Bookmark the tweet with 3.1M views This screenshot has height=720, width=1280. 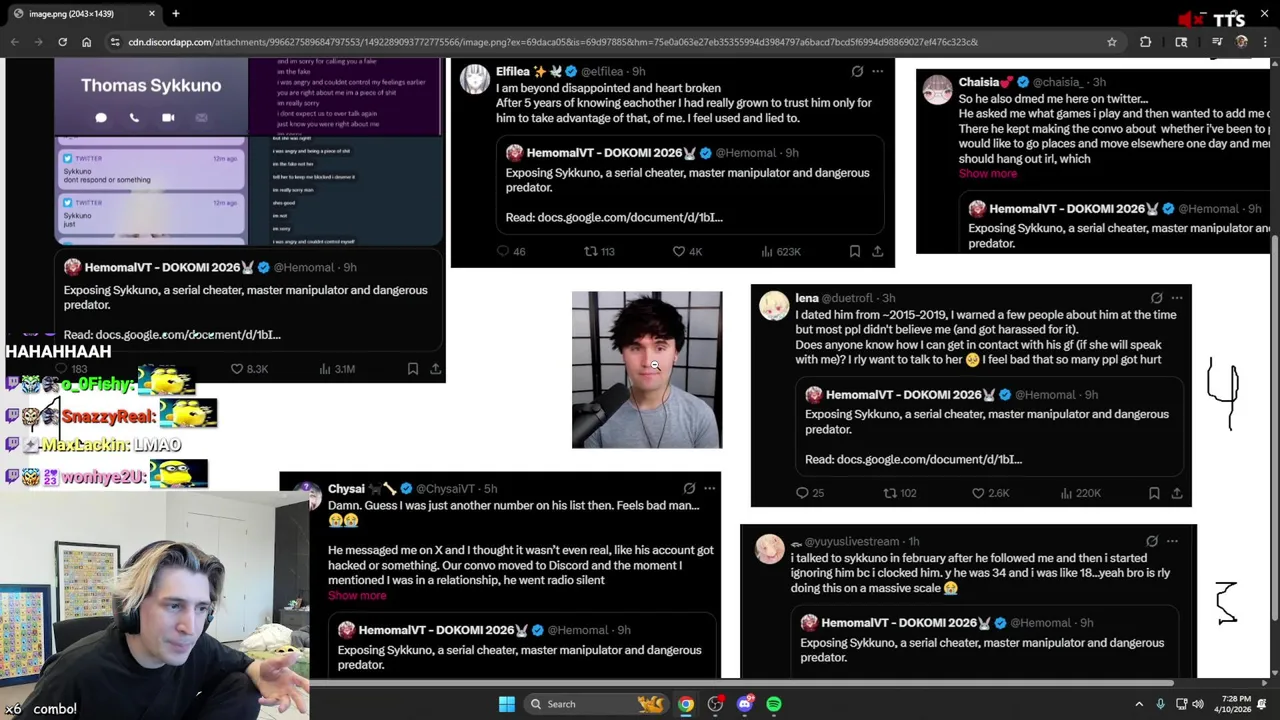coord(413,369)
